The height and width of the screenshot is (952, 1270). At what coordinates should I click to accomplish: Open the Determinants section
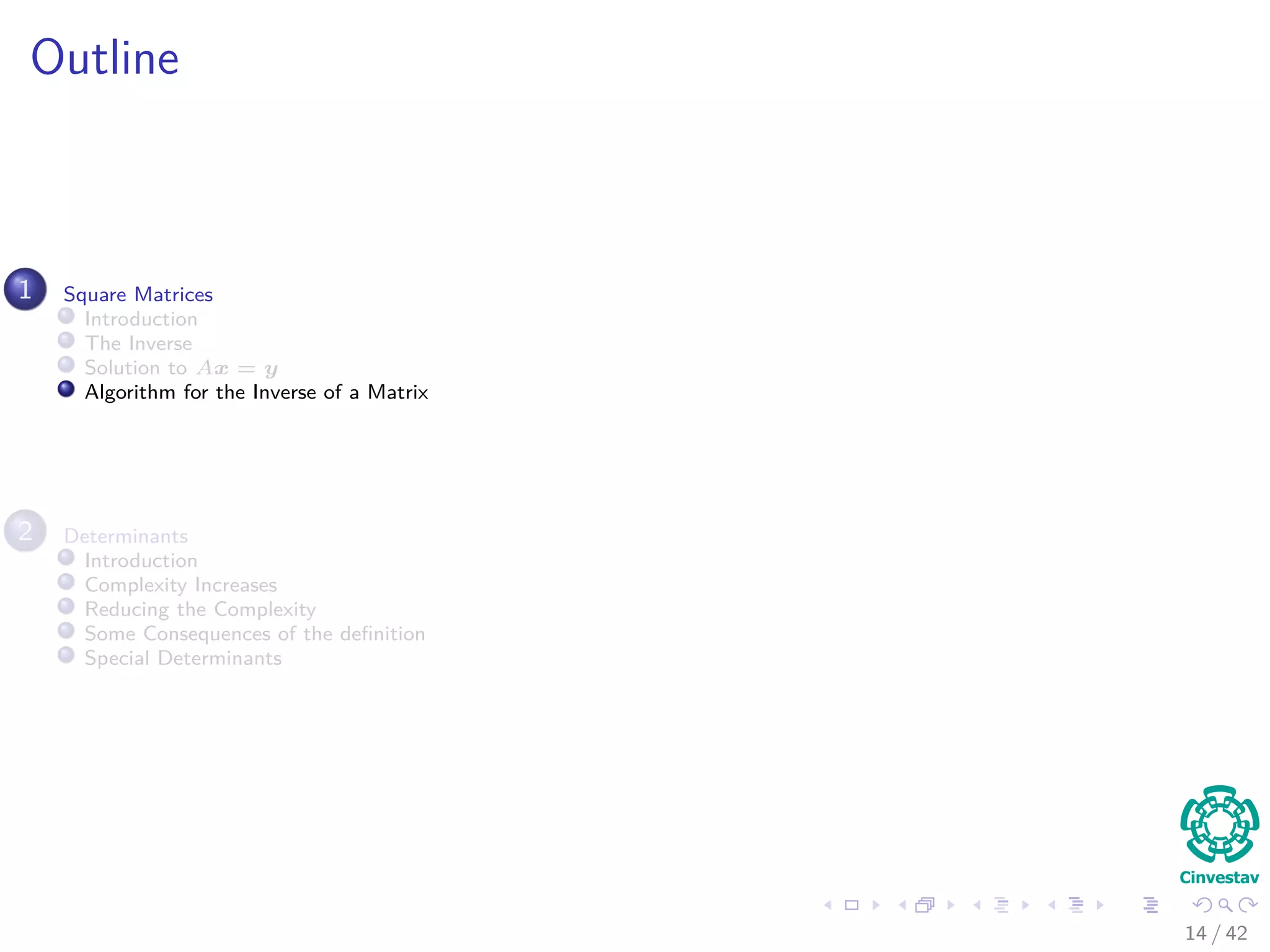pos(126,536)
